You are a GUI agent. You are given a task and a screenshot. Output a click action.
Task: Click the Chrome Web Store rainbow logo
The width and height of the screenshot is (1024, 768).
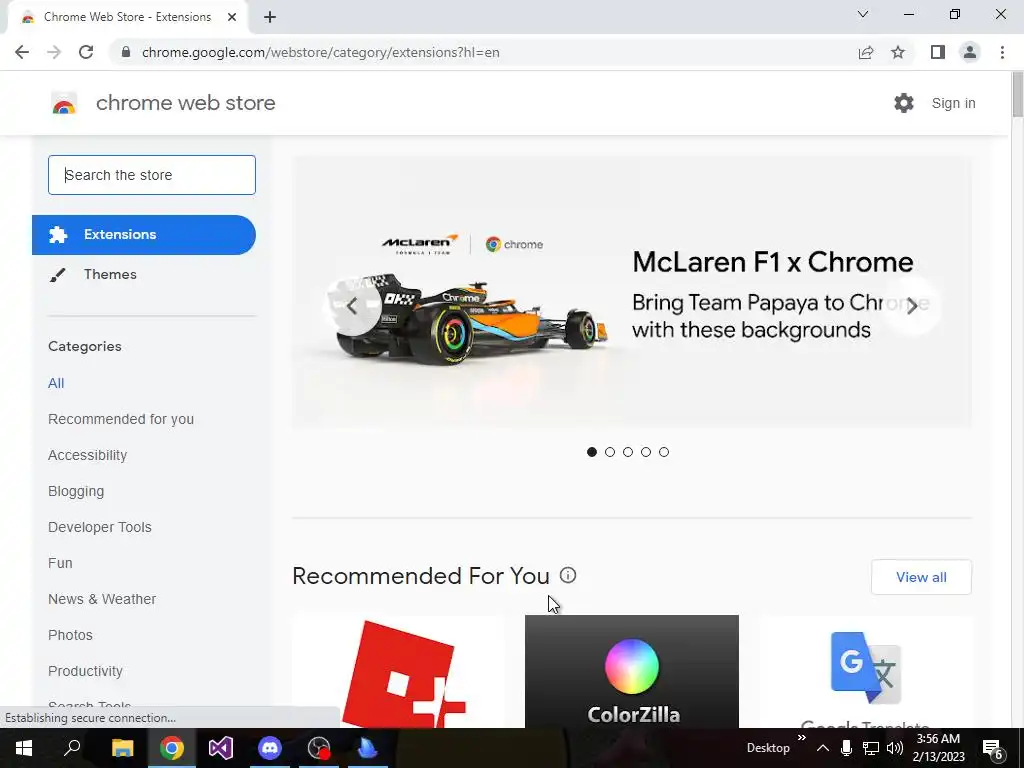pos(64,103)
